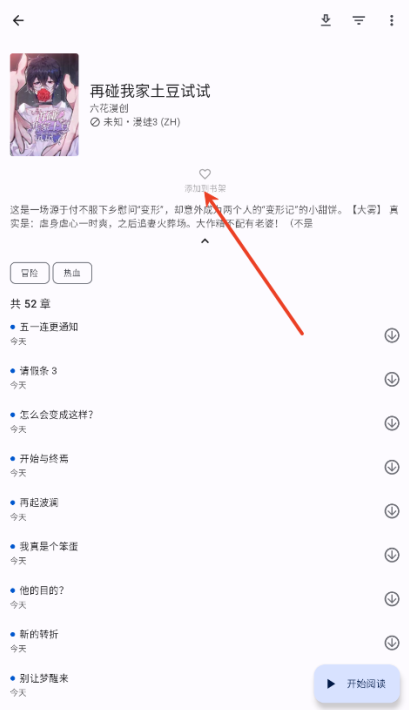Viewport: 409px width, 710px height.
Task: View the manga cover thumbnail
Action: pyautogui.click(x=44, y=105)
